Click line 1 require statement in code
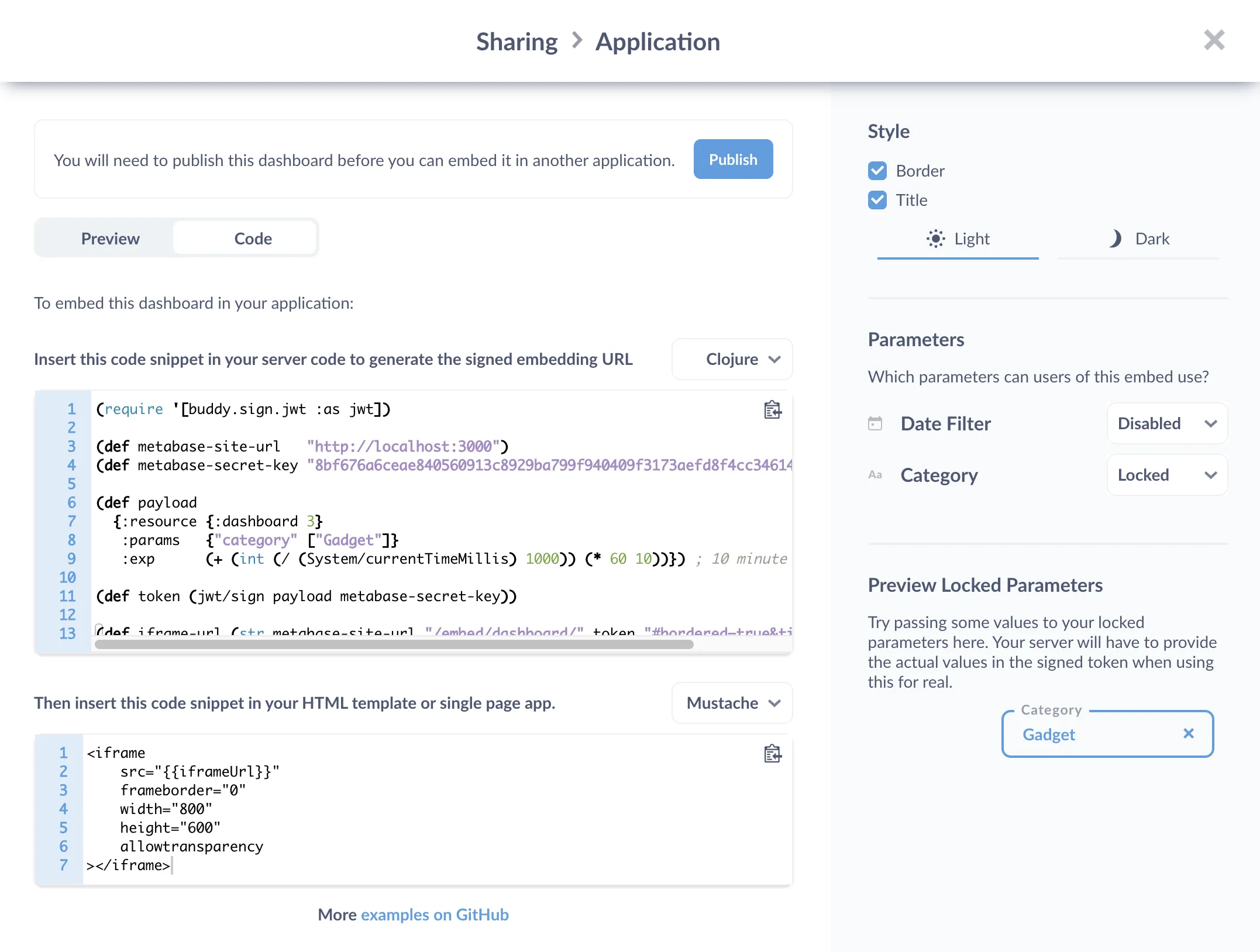 click(243, 409)
